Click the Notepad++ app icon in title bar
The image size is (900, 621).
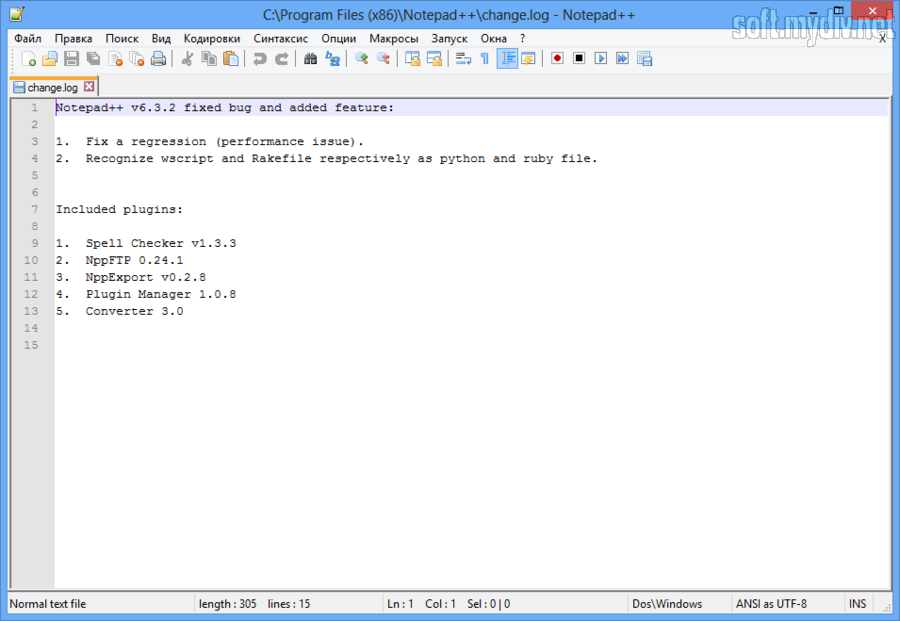point(17,14)
